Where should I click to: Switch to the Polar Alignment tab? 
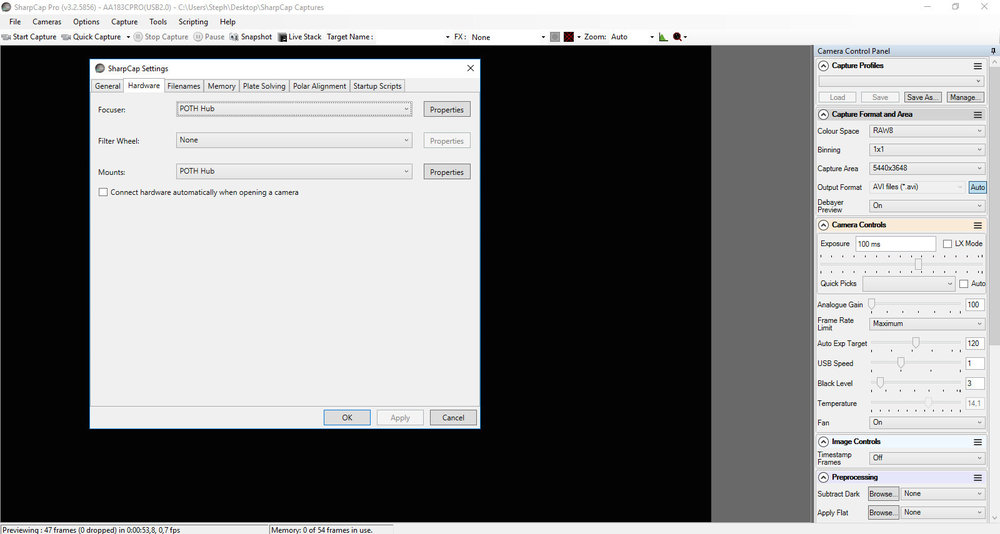[320, 86]
